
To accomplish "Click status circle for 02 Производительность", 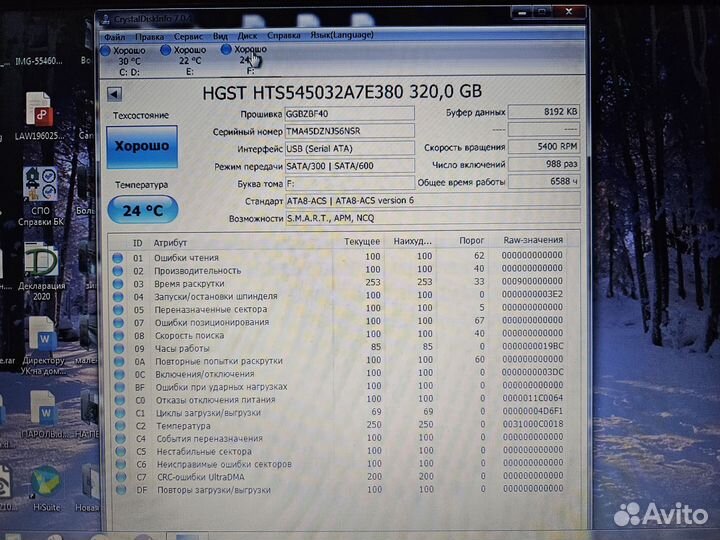I will (x=118, y=270).
